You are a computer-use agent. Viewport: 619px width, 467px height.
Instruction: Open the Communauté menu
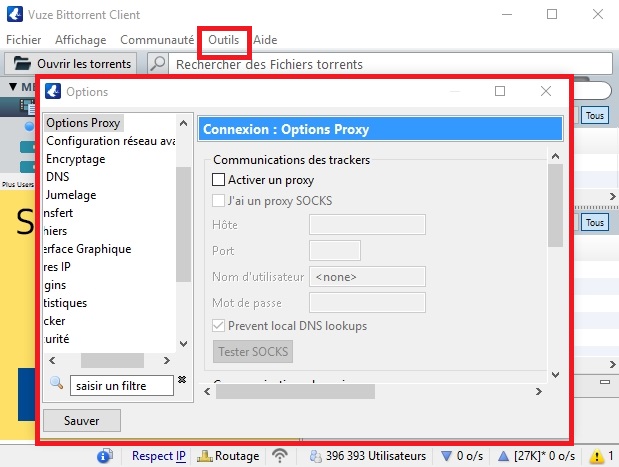click(157, 40)
